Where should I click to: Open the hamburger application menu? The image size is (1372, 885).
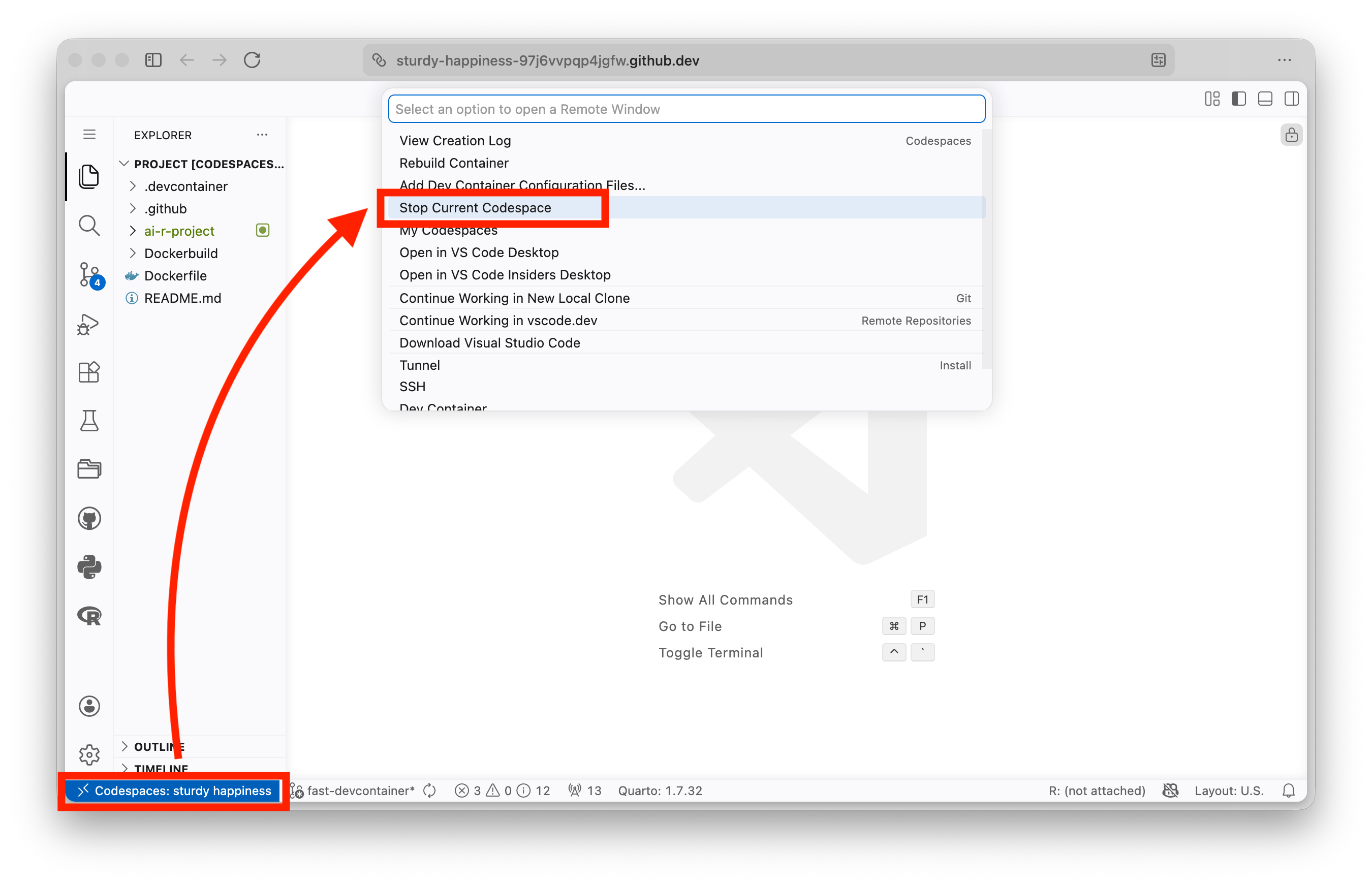(89, 135)
